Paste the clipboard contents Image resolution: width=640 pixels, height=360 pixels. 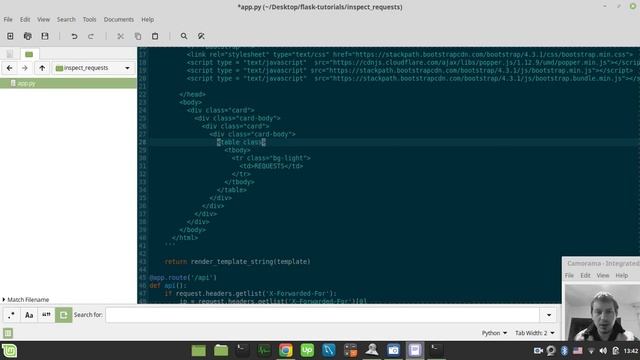tap(155, 36)
